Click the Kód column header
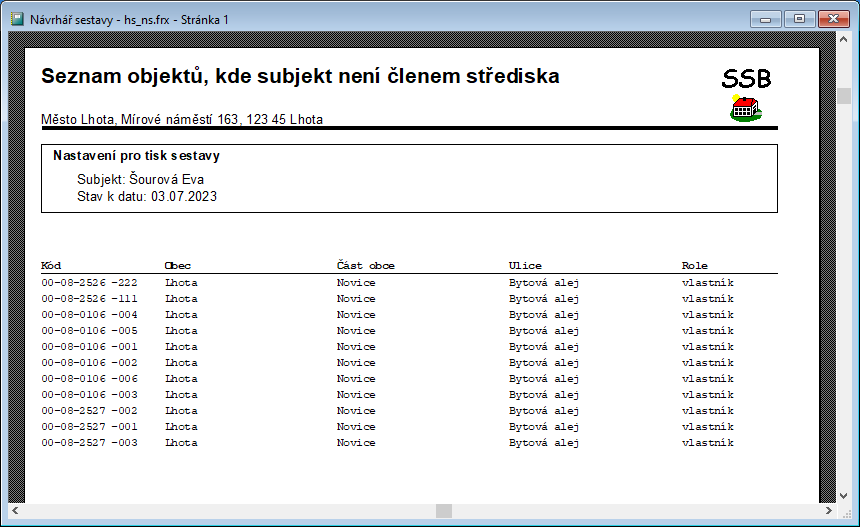The image size is (860, 527). coord(51,266)
